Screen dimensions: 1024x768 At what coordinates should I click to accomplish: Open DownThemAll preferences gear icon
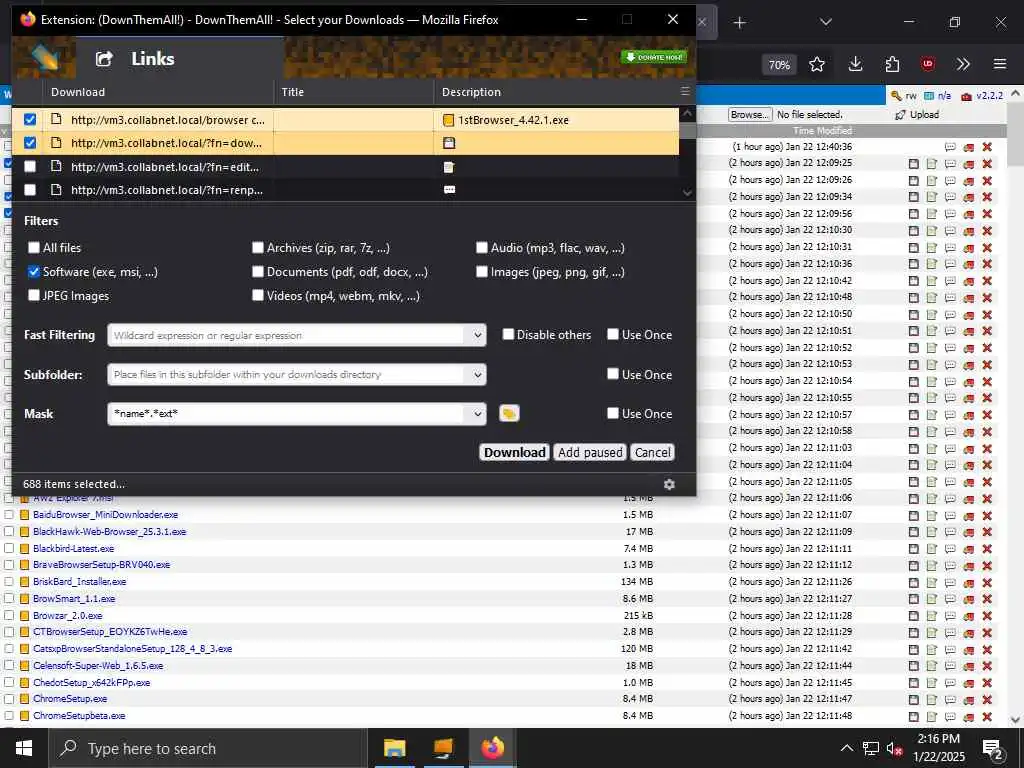coord(669,485)
